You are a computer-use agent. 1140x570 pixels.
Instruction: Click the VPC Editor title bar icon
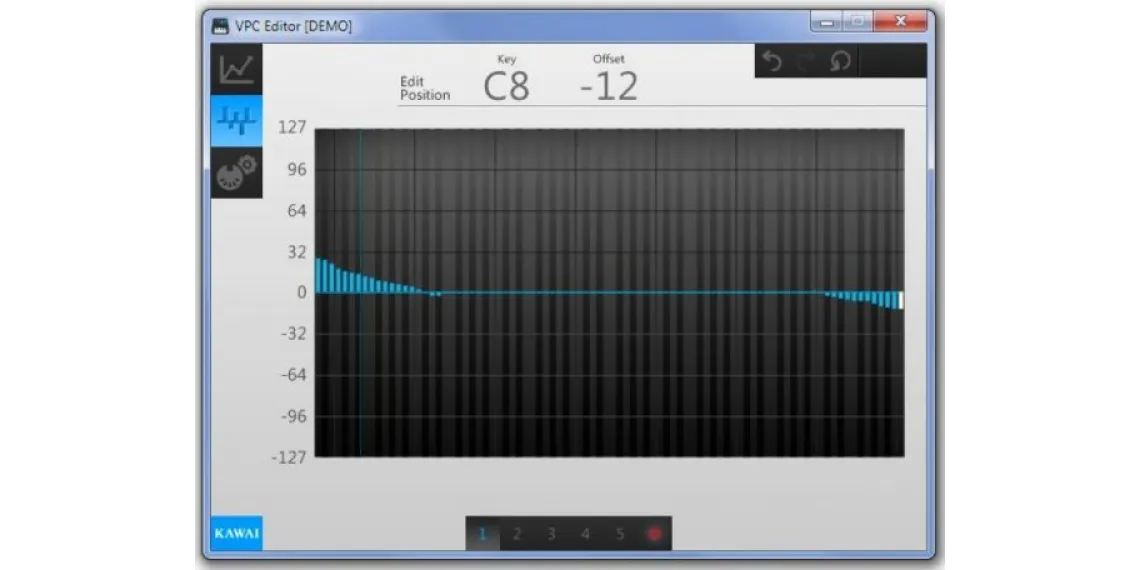pos(220,26)
